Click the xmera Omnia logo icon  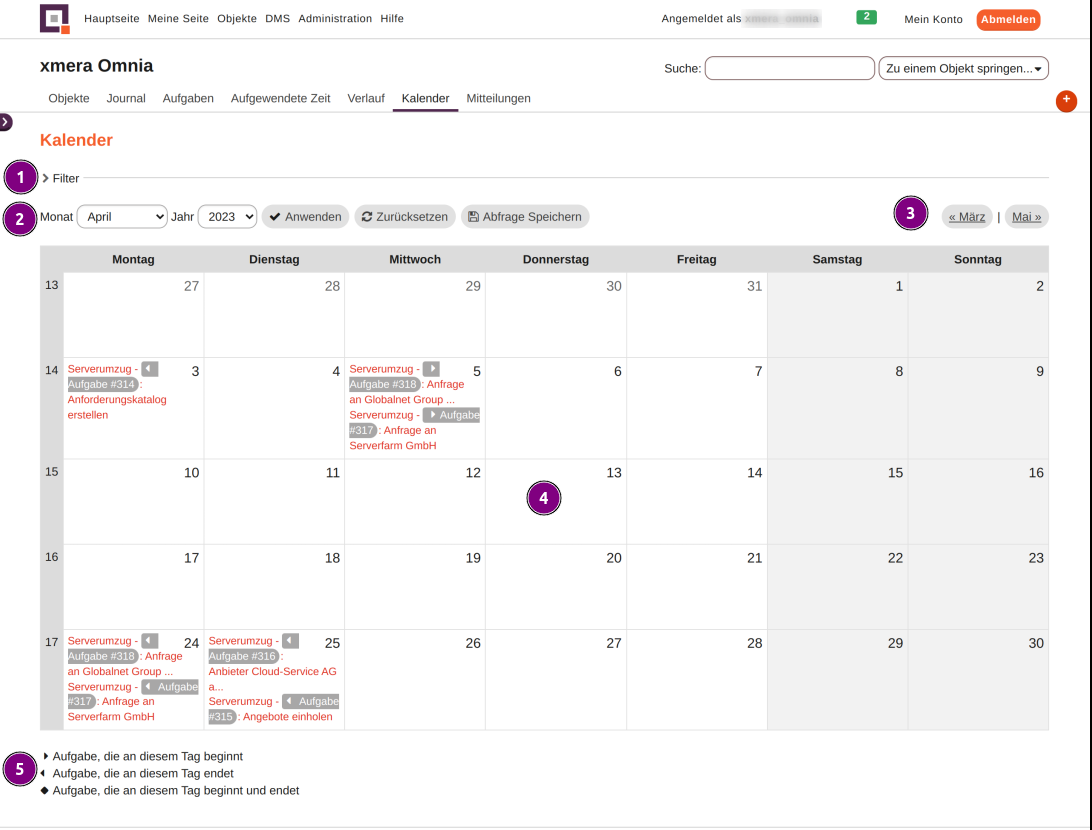click(55, 19)
